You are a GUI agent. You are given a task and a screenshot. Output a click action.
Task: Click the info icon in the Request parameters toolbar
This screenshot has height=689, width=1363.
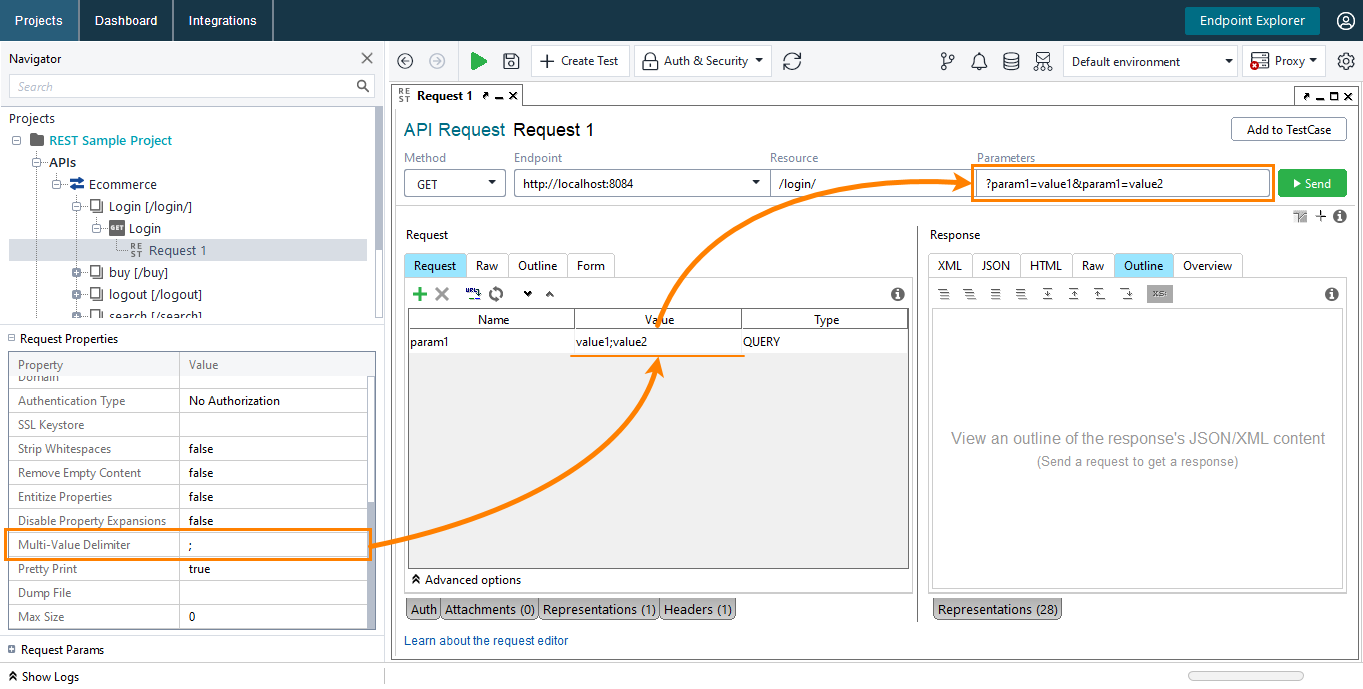point(897,294)
